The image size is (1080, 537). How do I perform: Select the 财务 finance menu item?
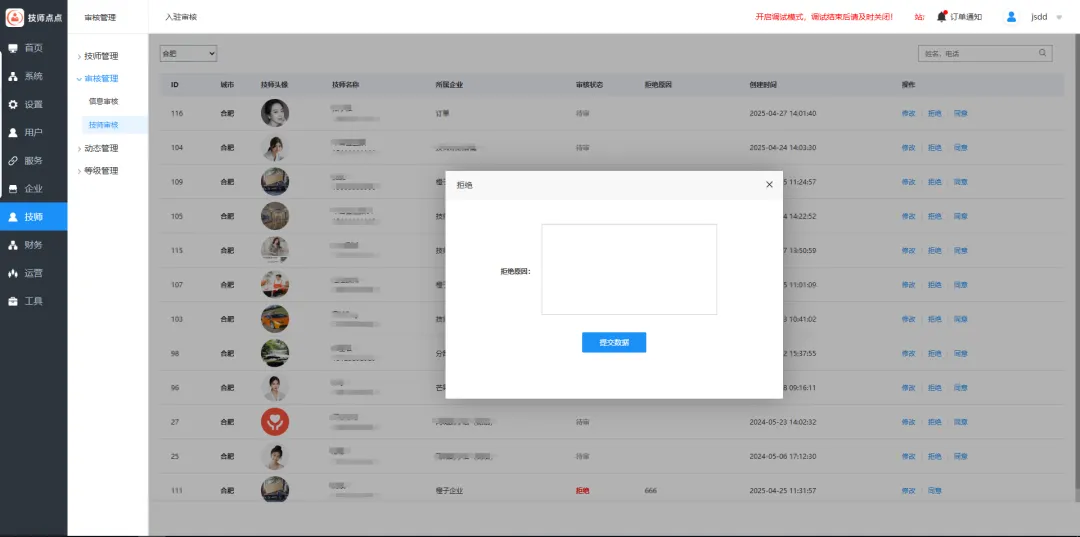coord(33,245)
